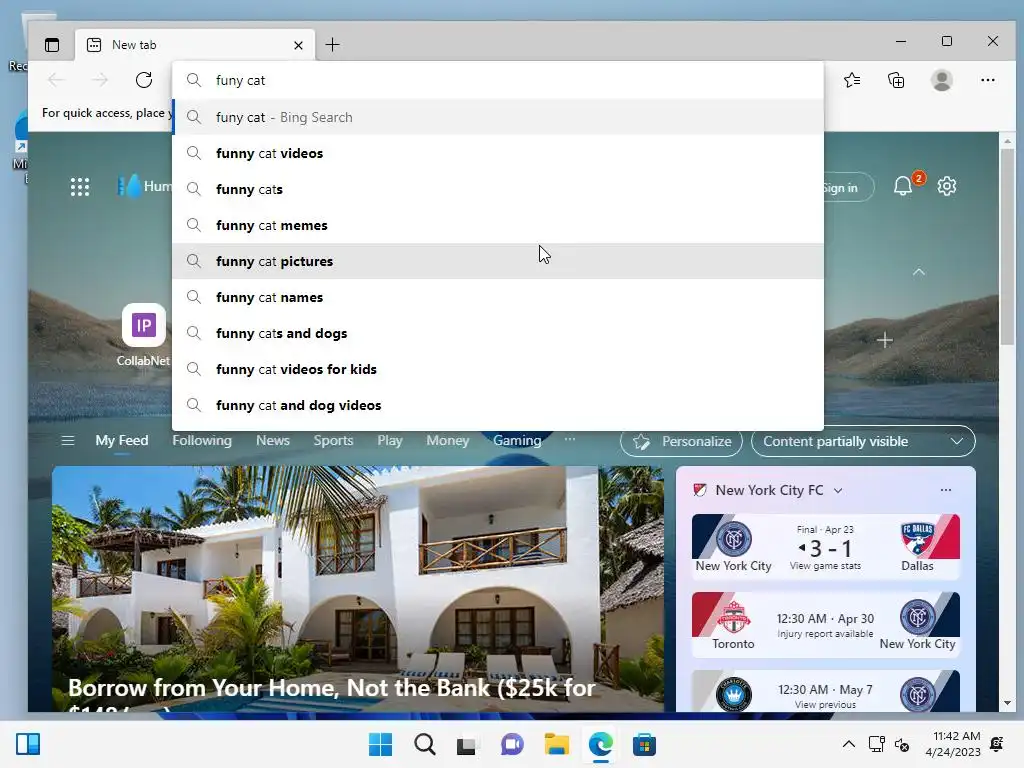
Task: Choose funny cat and dog videos suggestion
Action: tap(498, 406)
